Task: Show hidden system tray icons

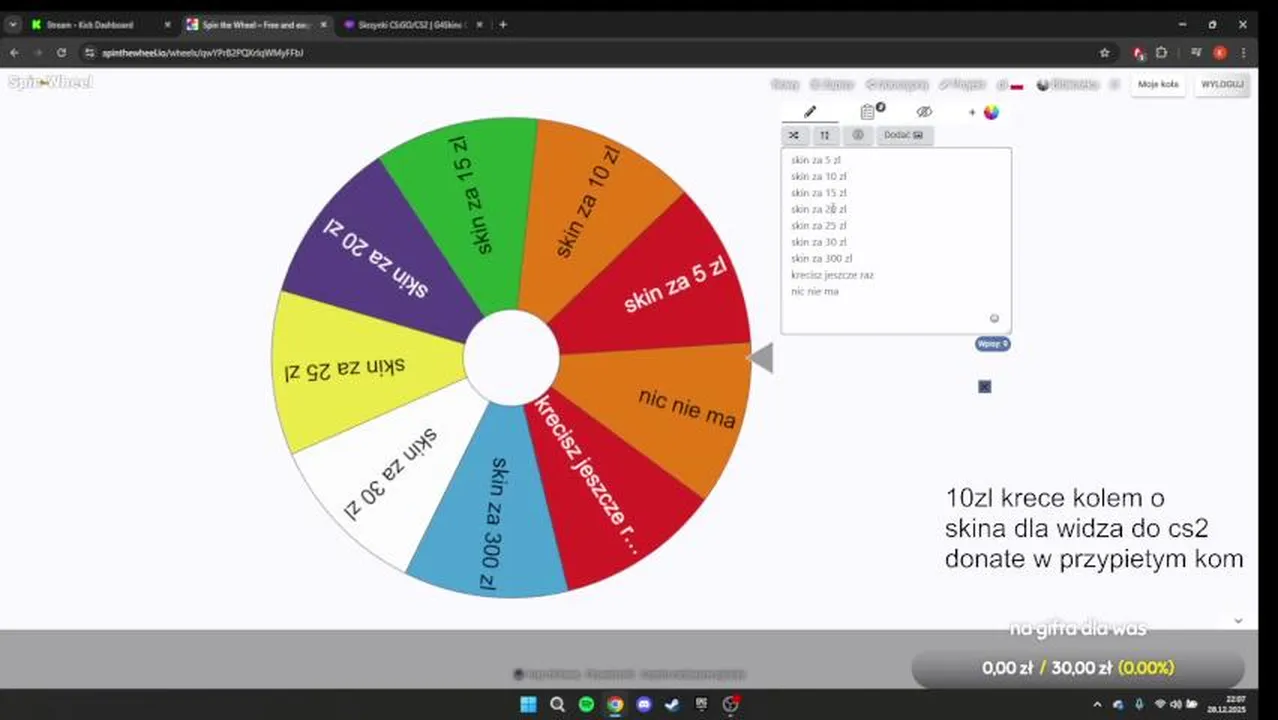Action: tap(1097, 704)
